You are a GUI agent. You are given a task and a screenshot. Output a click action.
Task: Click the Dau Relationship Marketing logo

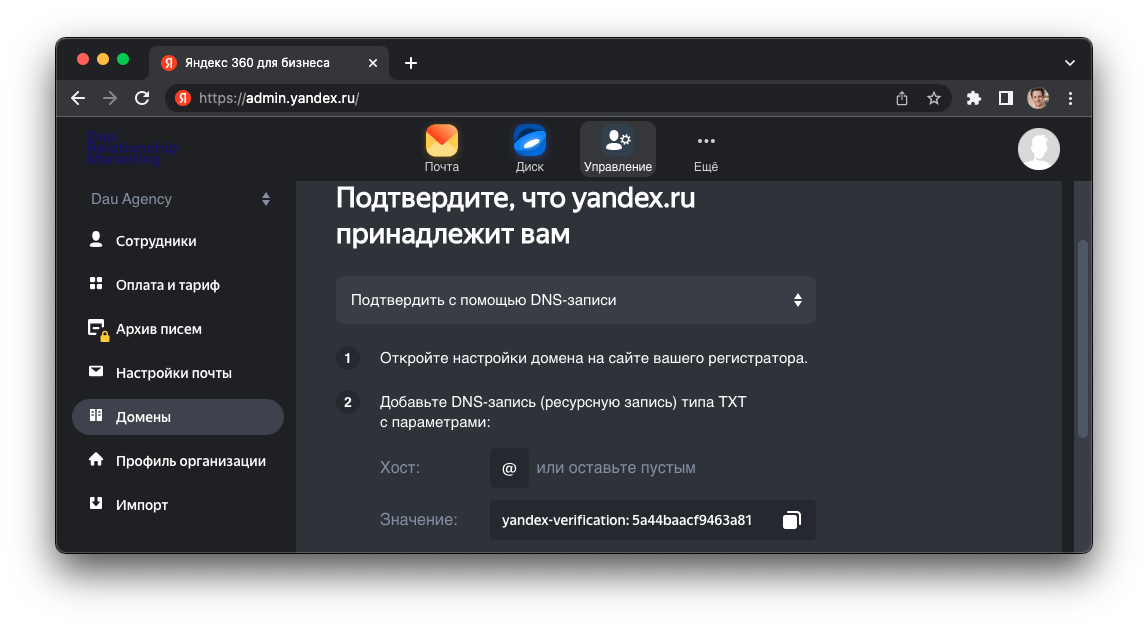[x=132, y=148]
